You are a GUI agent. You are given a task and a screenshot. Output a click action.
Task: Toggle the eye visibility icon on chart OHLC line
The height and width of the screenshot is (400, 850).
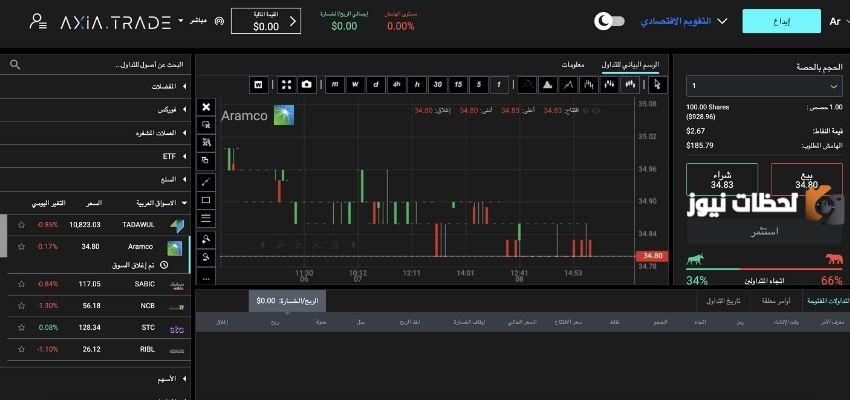[596, 111]
